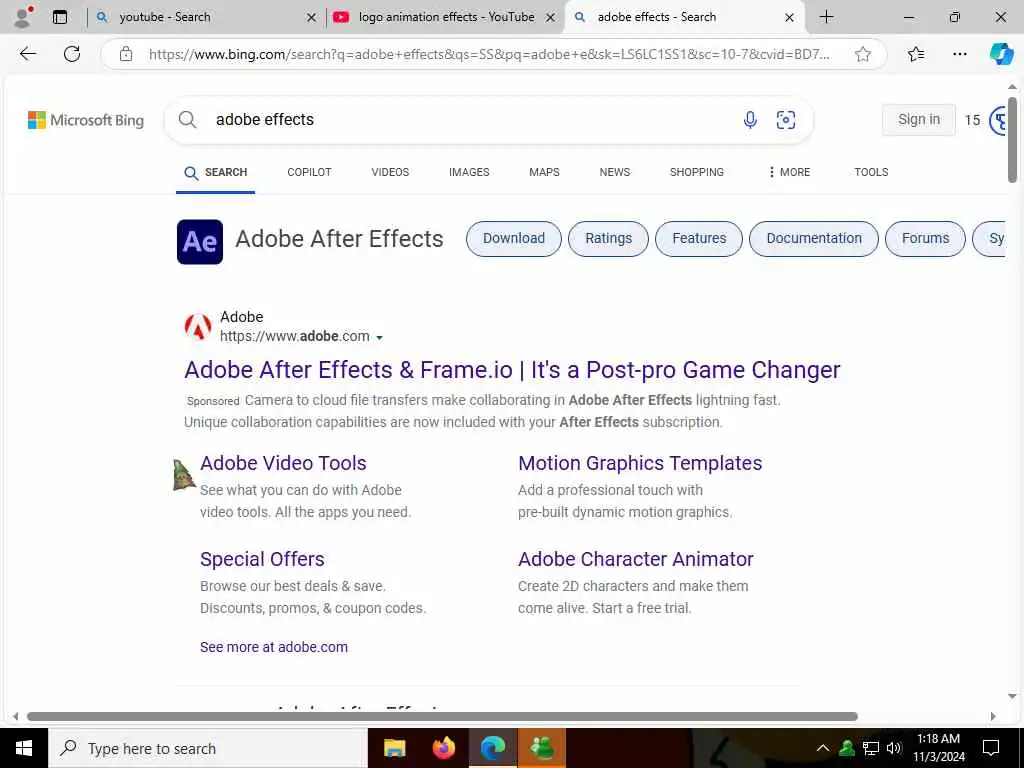Launch Firefox from taskbar
This screenshot has width=1024, height=768.
(444, 748)
